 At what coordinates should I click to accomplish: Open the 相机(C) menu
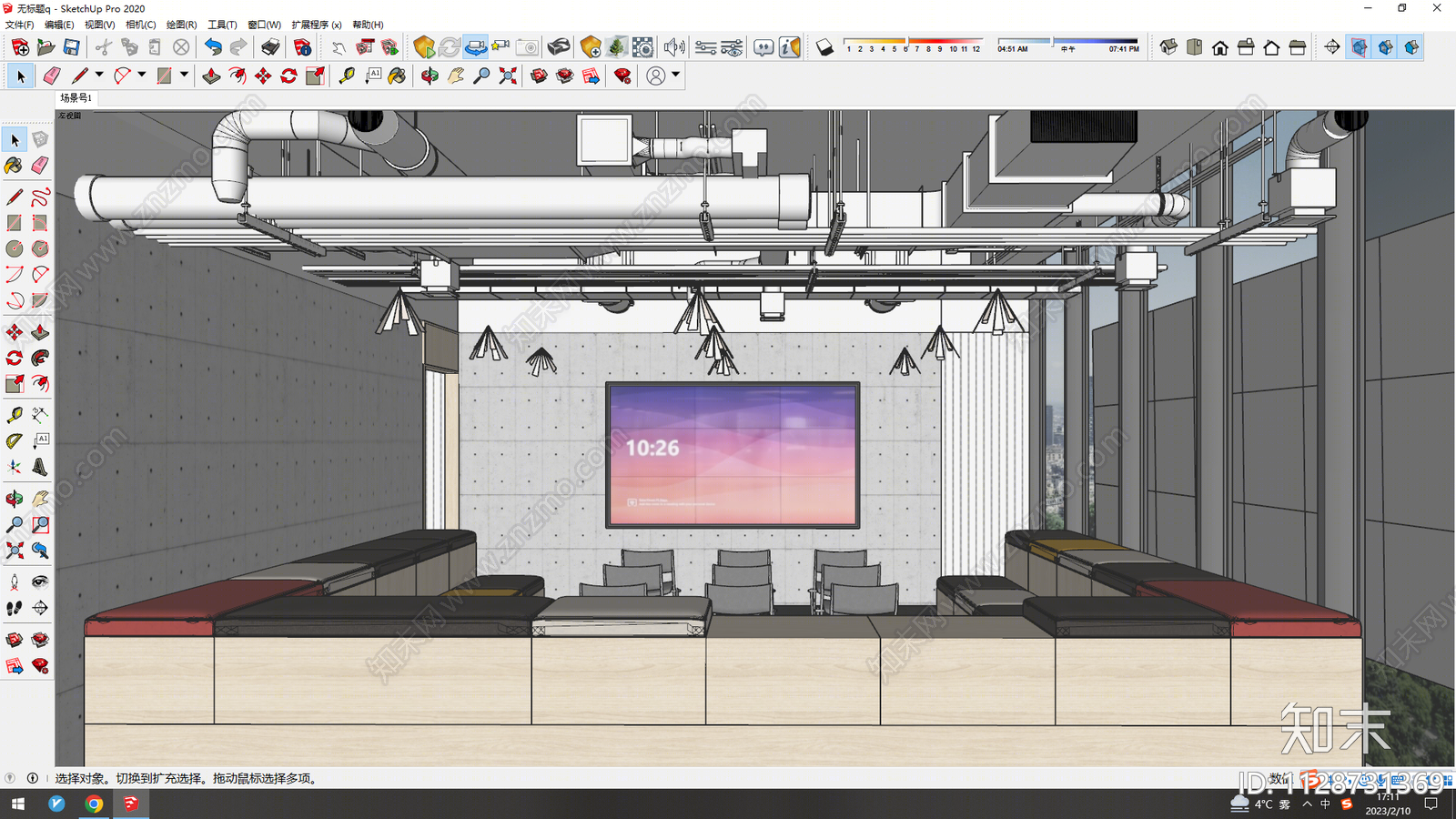coord(140,25)
